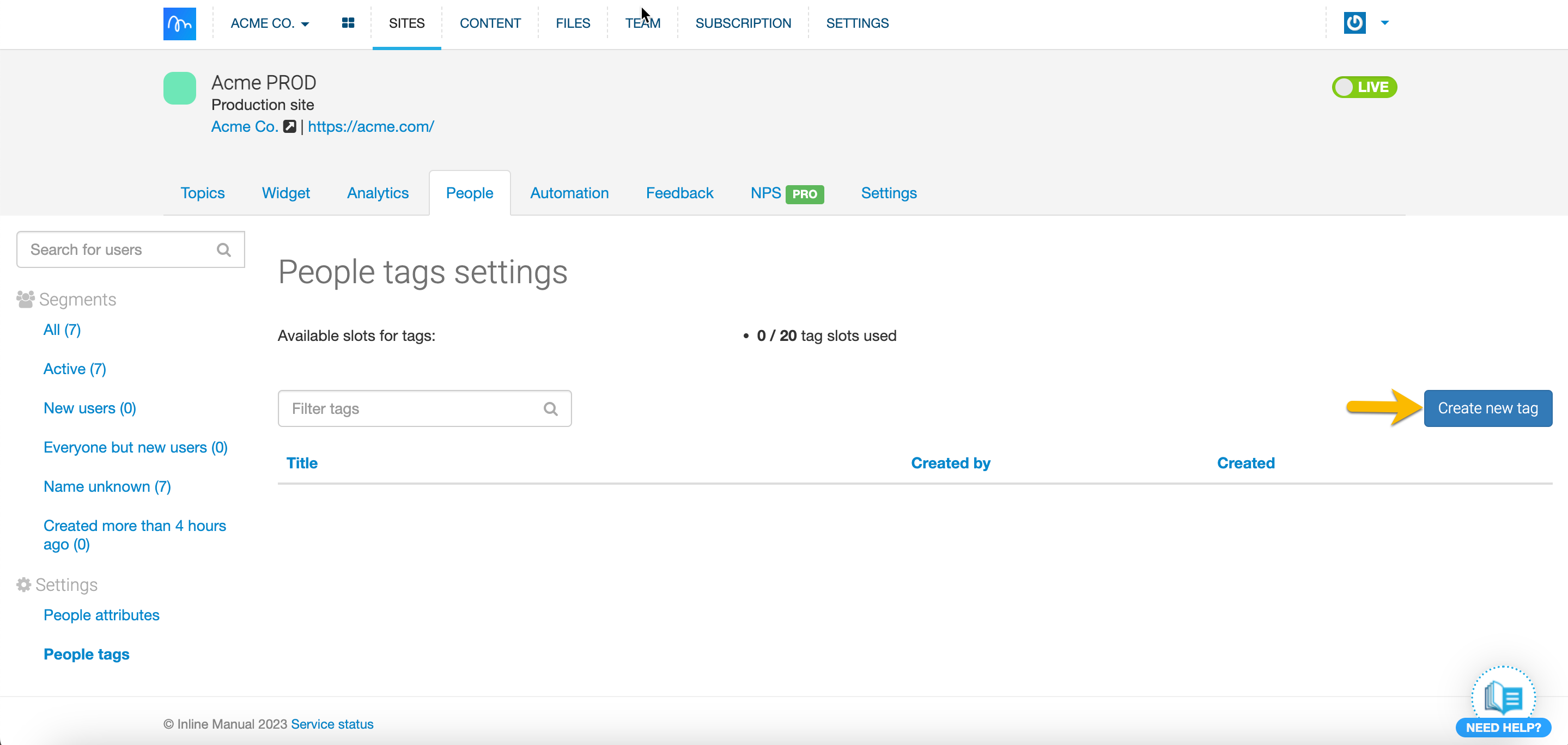Click the user power avatar icon
The image size is (1568, 745).
pos(1354,23)
